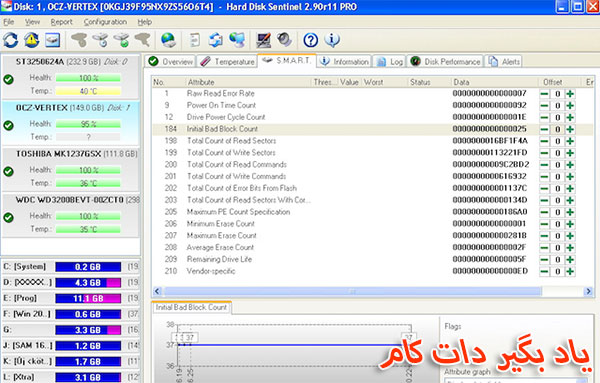Increase offset for Average Erase Count

point(570,248)
